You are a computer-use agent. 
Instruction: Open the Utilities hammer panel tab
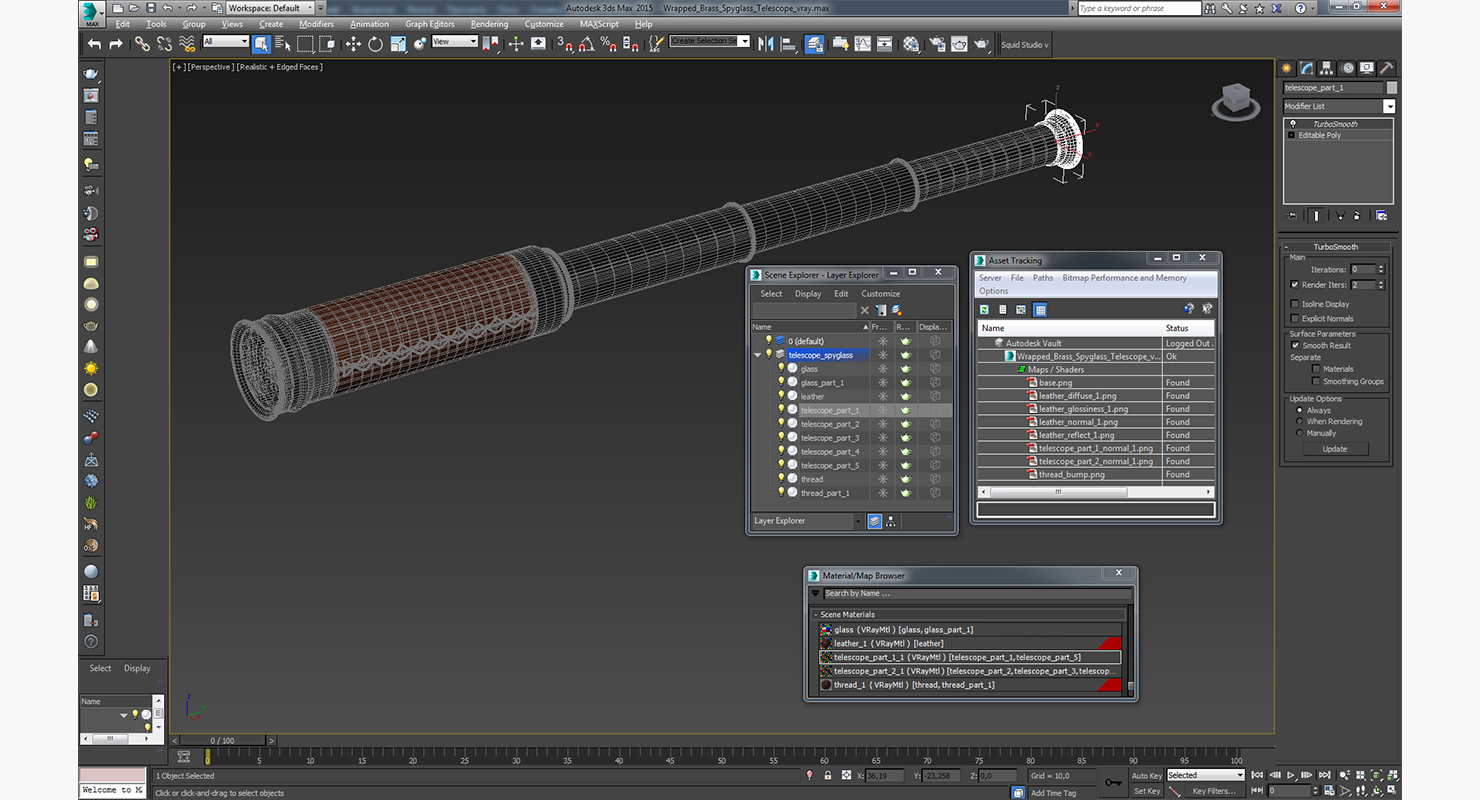(x=1386, y=68)
